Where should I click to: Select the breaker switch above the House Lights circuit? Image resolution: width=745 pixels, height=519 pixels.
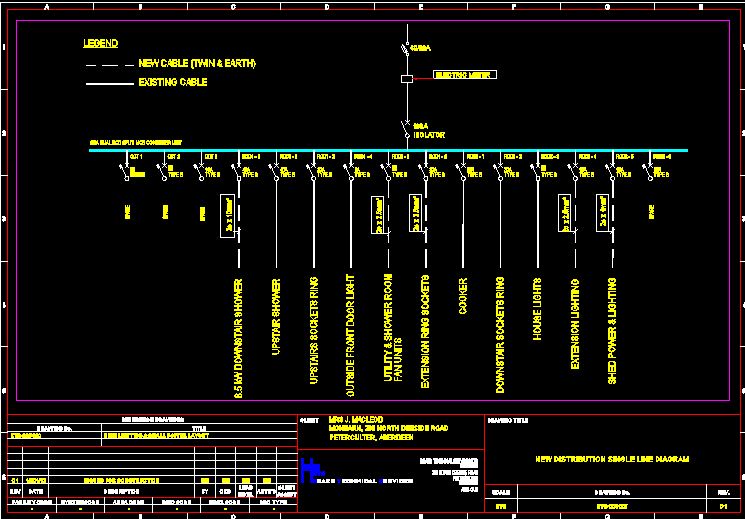click(538, 173)
